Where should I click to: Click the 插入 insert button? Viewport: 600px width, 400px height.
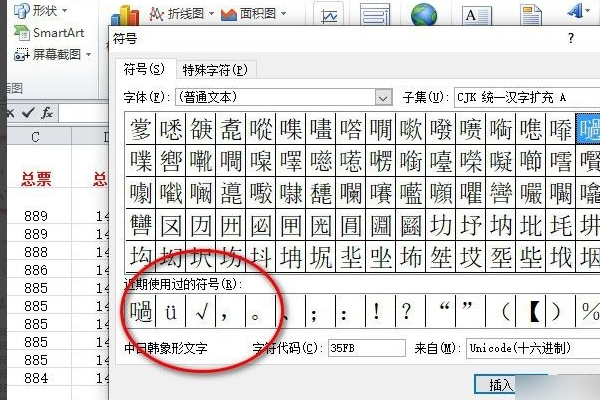coord(501,385)
